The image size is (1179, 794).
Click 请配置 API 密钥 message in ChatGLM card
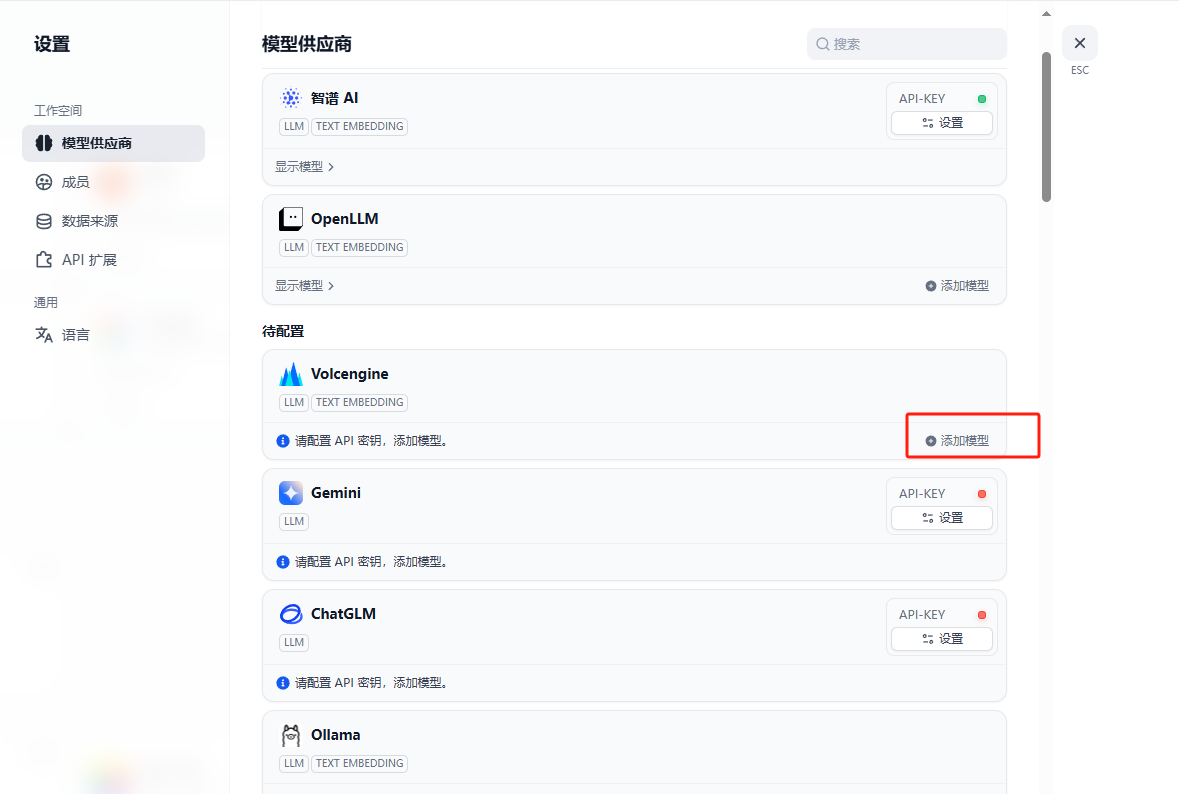[x=371, y=683]
